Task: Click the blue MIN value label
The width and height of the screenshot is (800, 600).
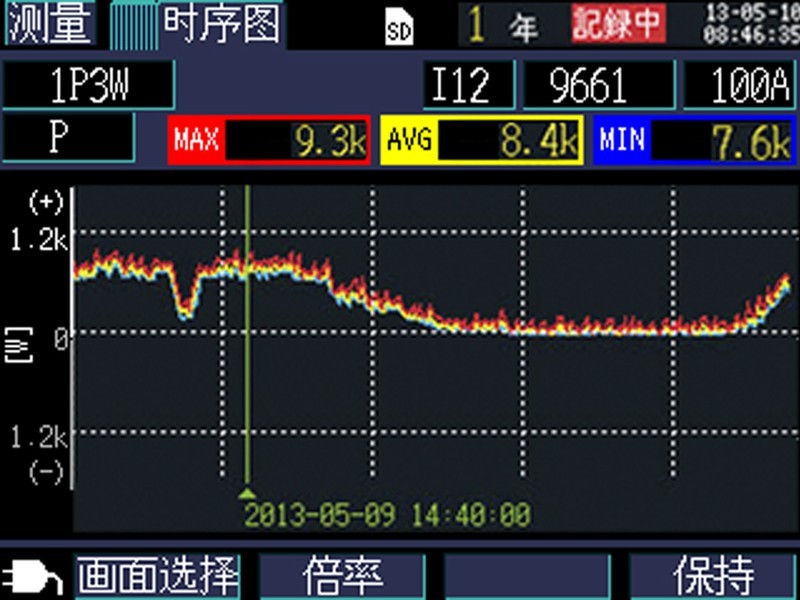Action: (x=622, y=140)
